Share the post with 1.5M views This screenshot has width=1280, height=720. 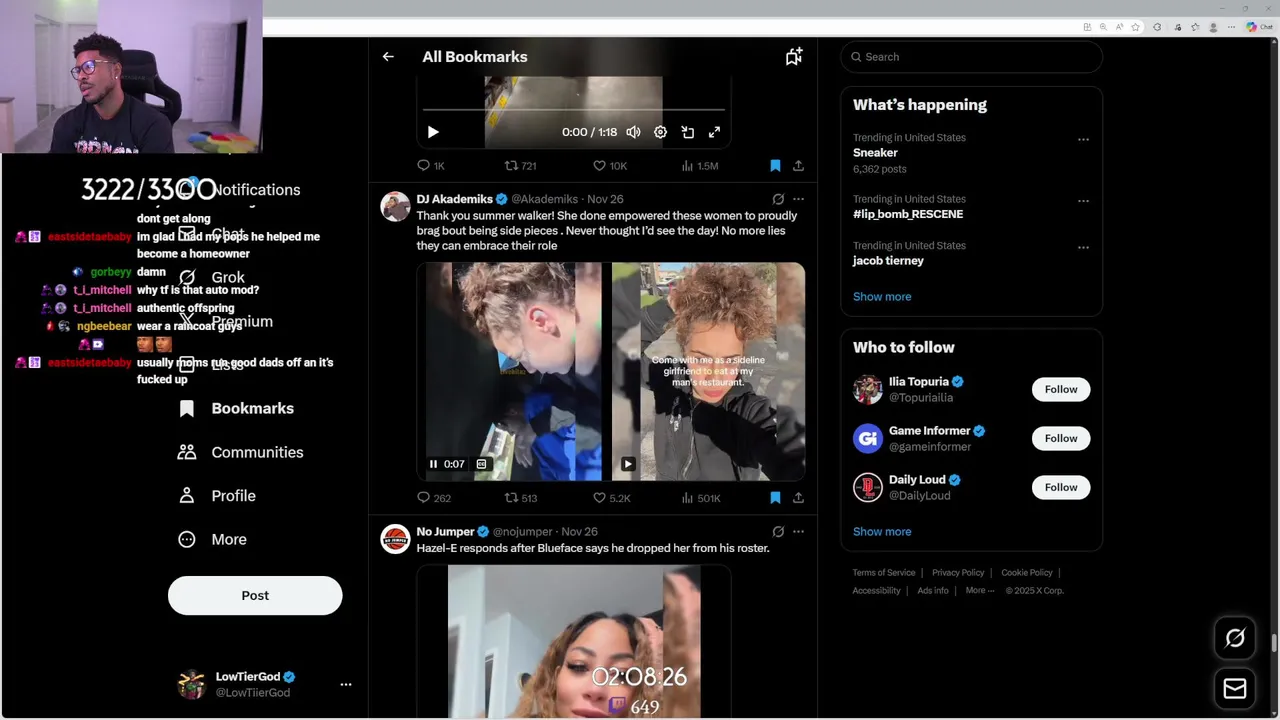click(798, 166)
